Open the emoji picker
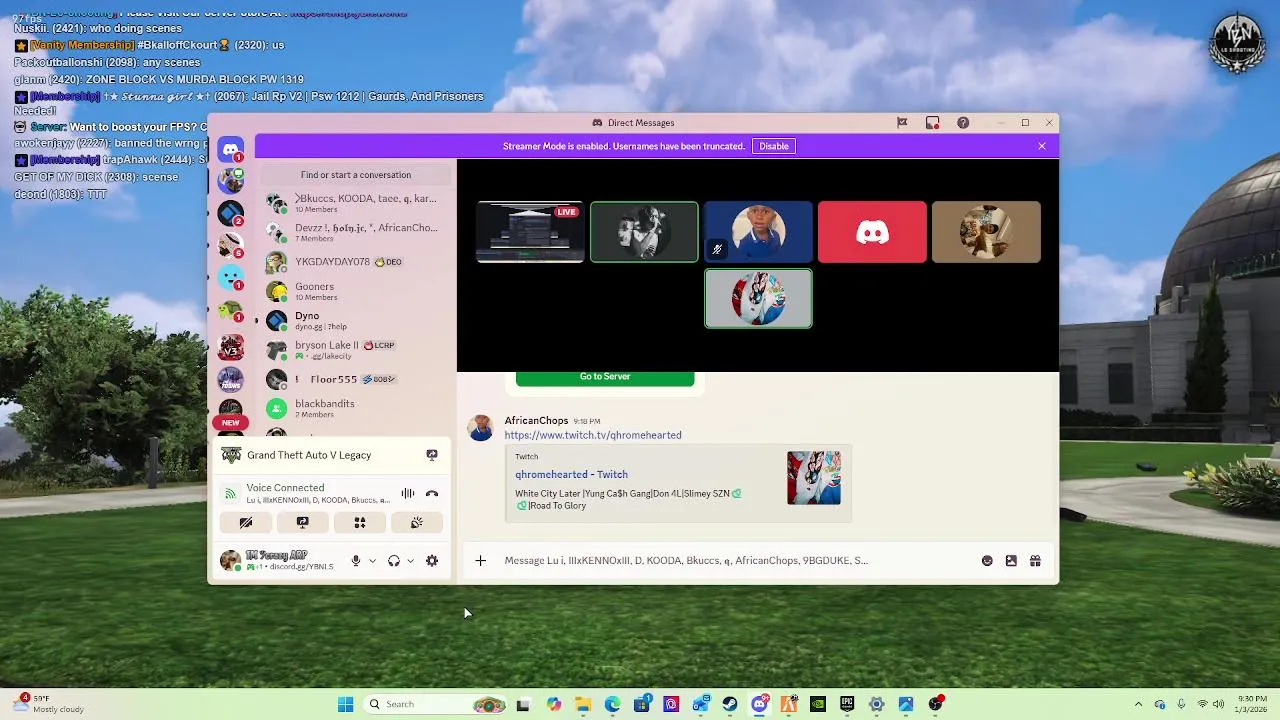This screenshot has width=1280, height=720. (x=987, y=561)
